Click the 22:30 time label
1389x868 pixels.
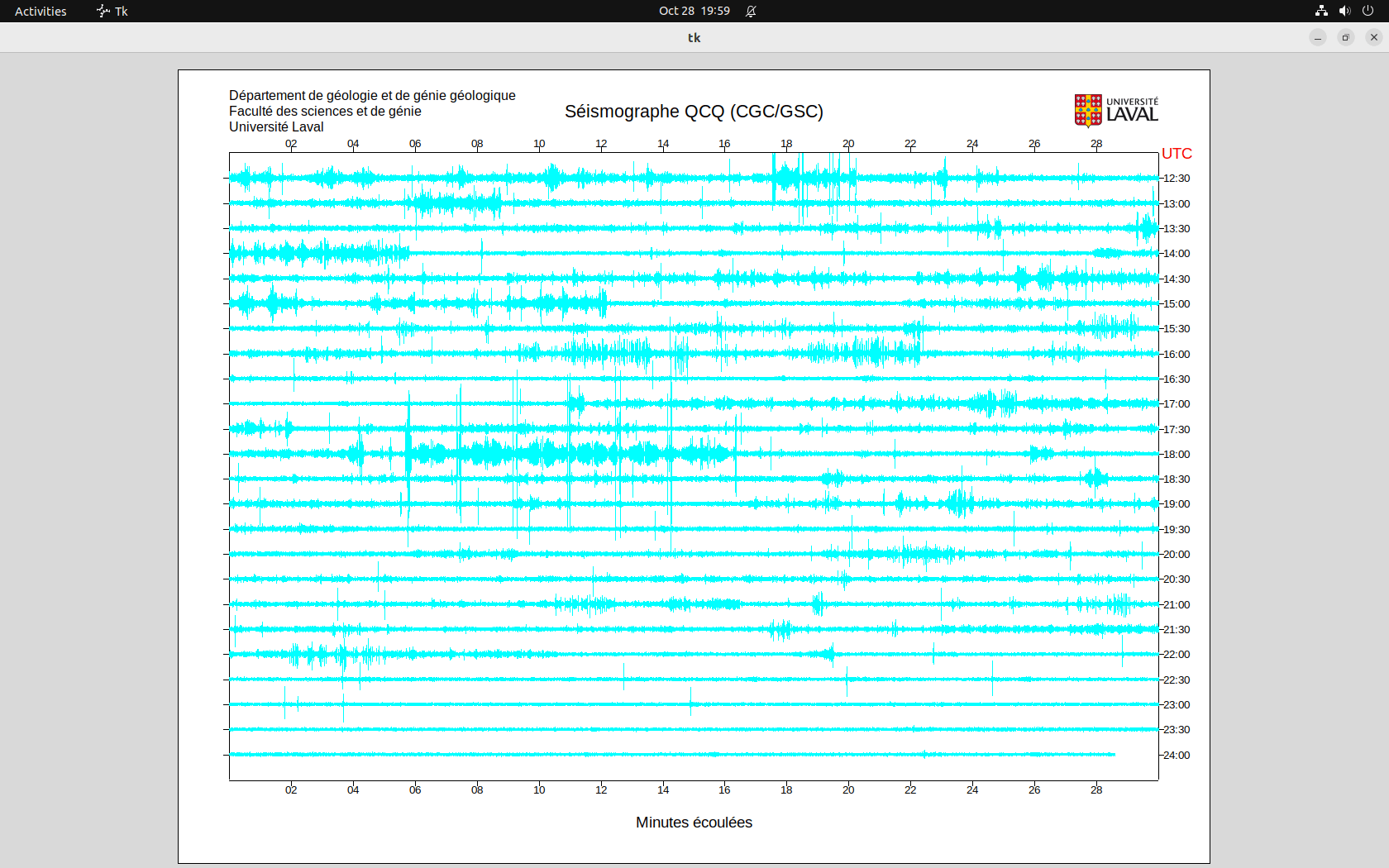tap(1177, 680)
